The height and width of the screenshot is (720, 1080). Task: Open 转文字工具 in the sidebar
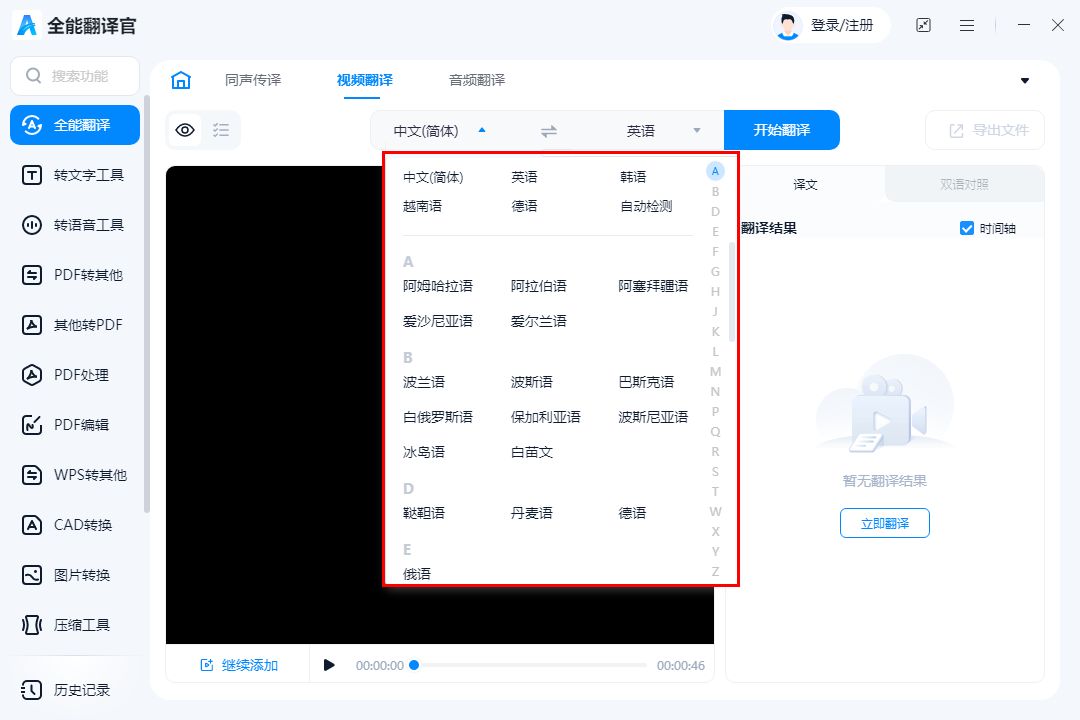75,175
